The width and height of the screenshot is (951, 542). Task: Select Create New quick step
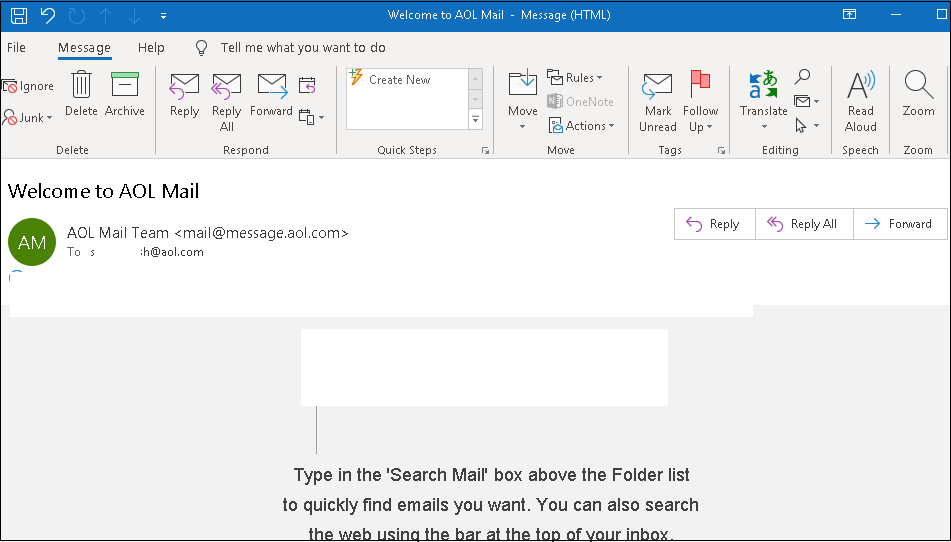400,79
